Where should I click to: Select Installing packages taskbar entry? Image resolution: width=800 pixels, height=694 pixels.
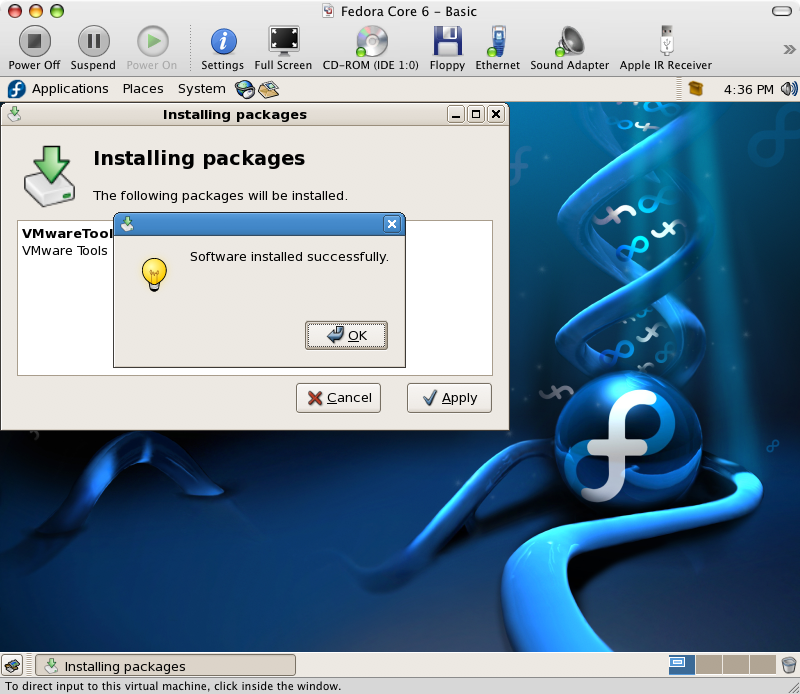pyautogui.click(x=165, y=665)
